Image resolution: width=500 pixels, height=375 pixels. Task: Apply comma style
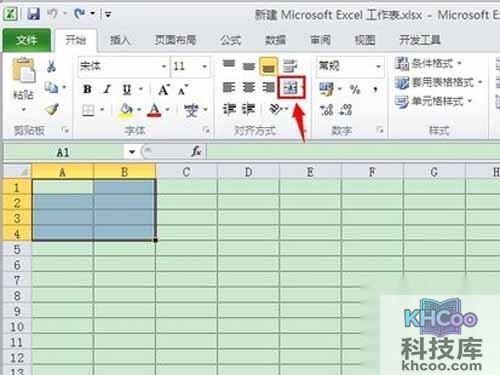pyautogui.click(x=375, y=89)
